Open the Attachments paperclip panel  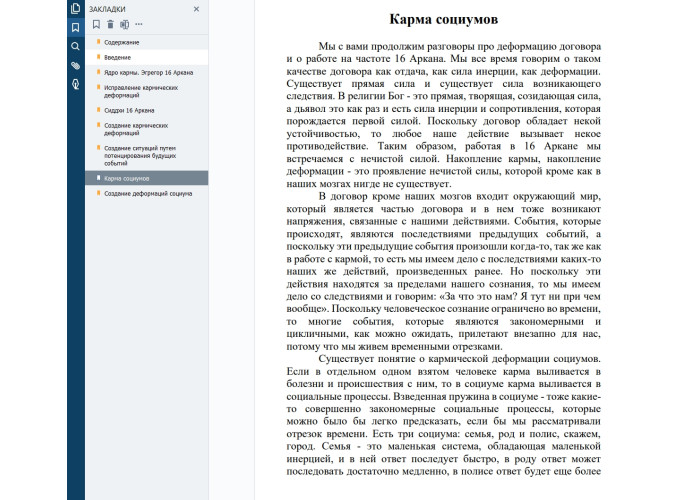75,65
